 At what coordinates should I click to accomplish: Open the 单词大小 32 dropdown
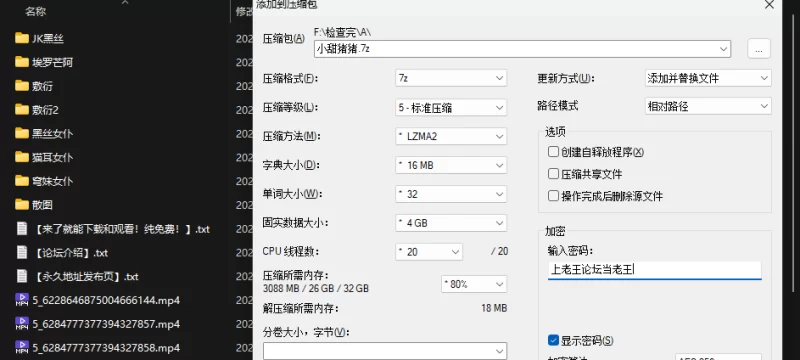pos(451,194)
